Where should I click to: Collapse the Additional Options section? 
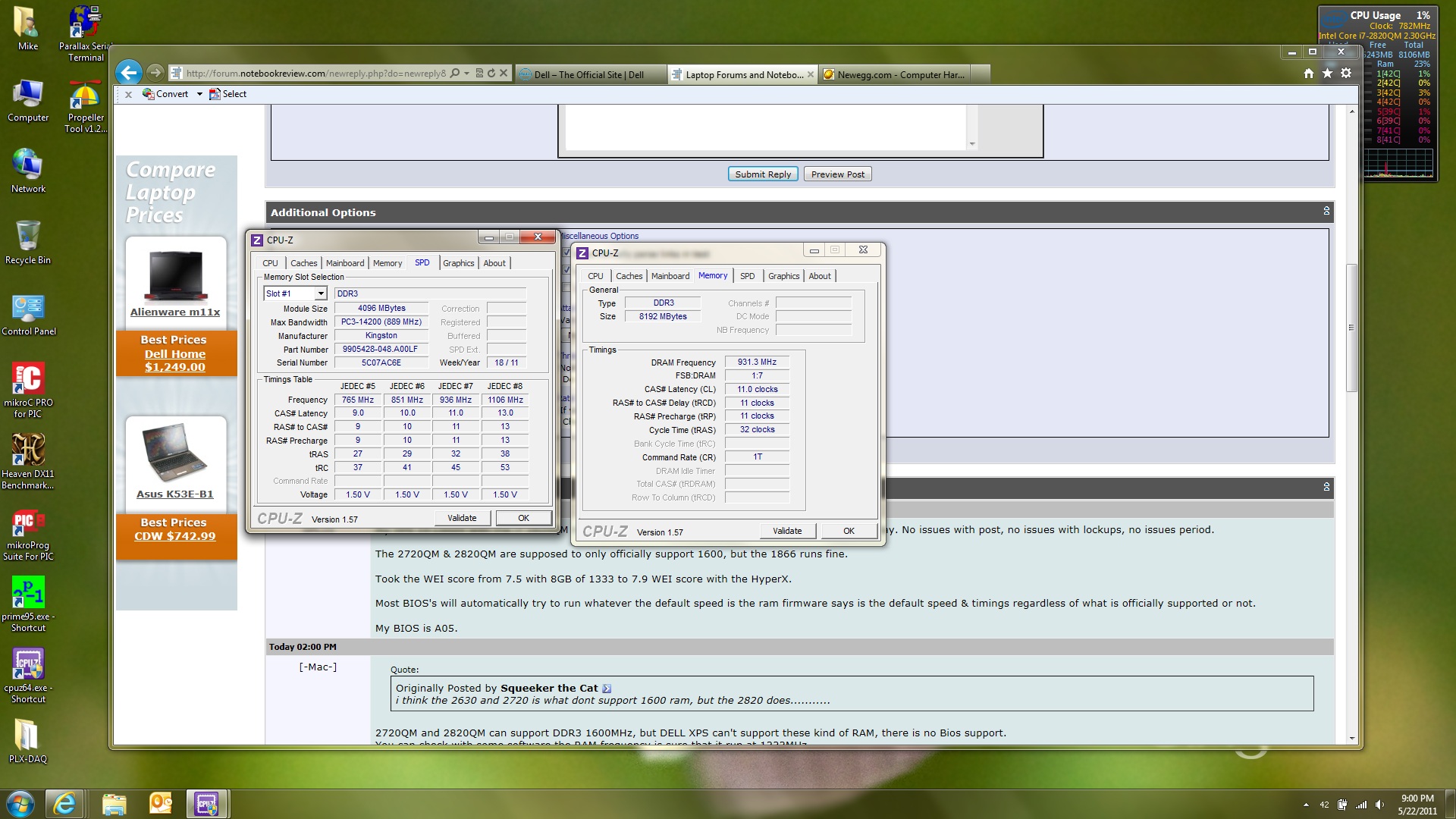tap(1326, 212)
